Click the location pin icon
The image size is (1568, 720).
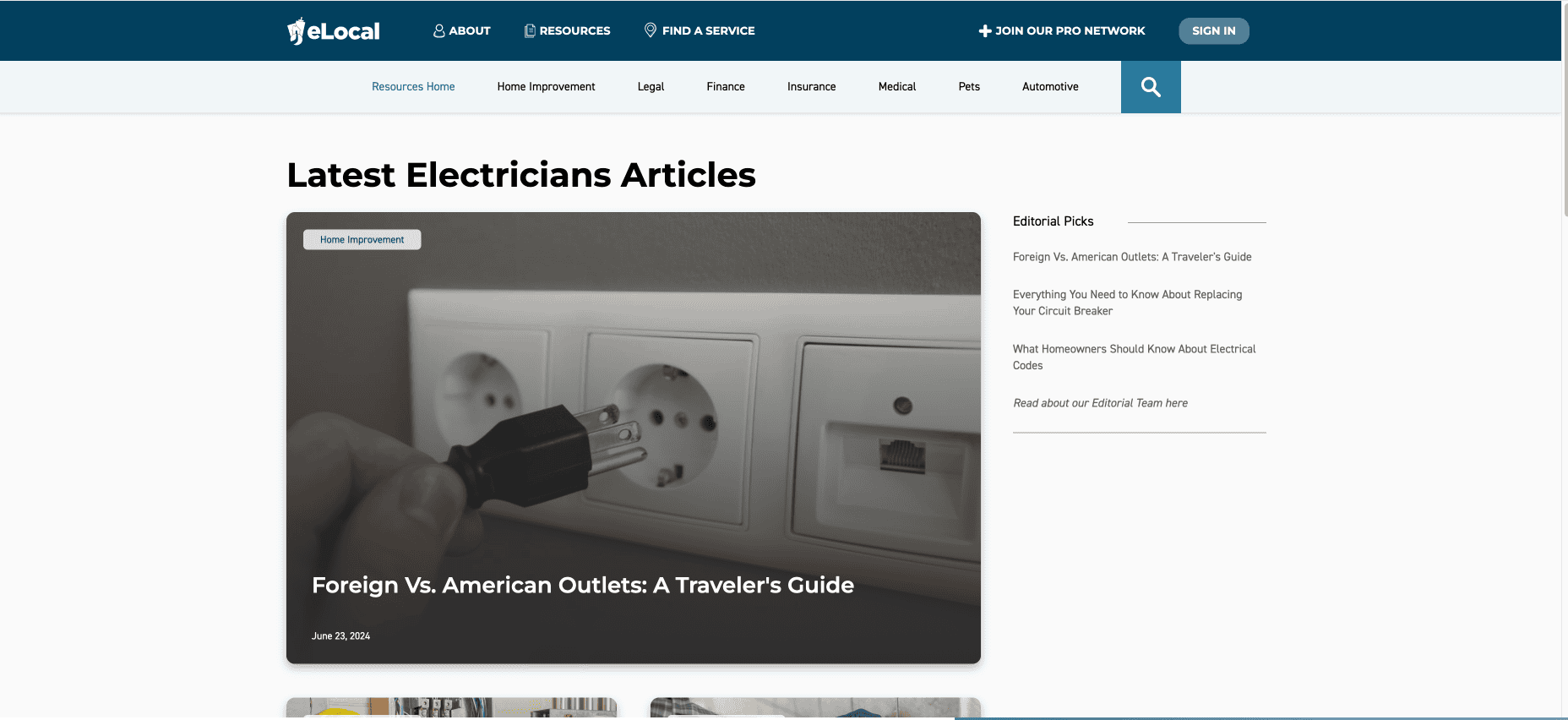tap(651, 30)
